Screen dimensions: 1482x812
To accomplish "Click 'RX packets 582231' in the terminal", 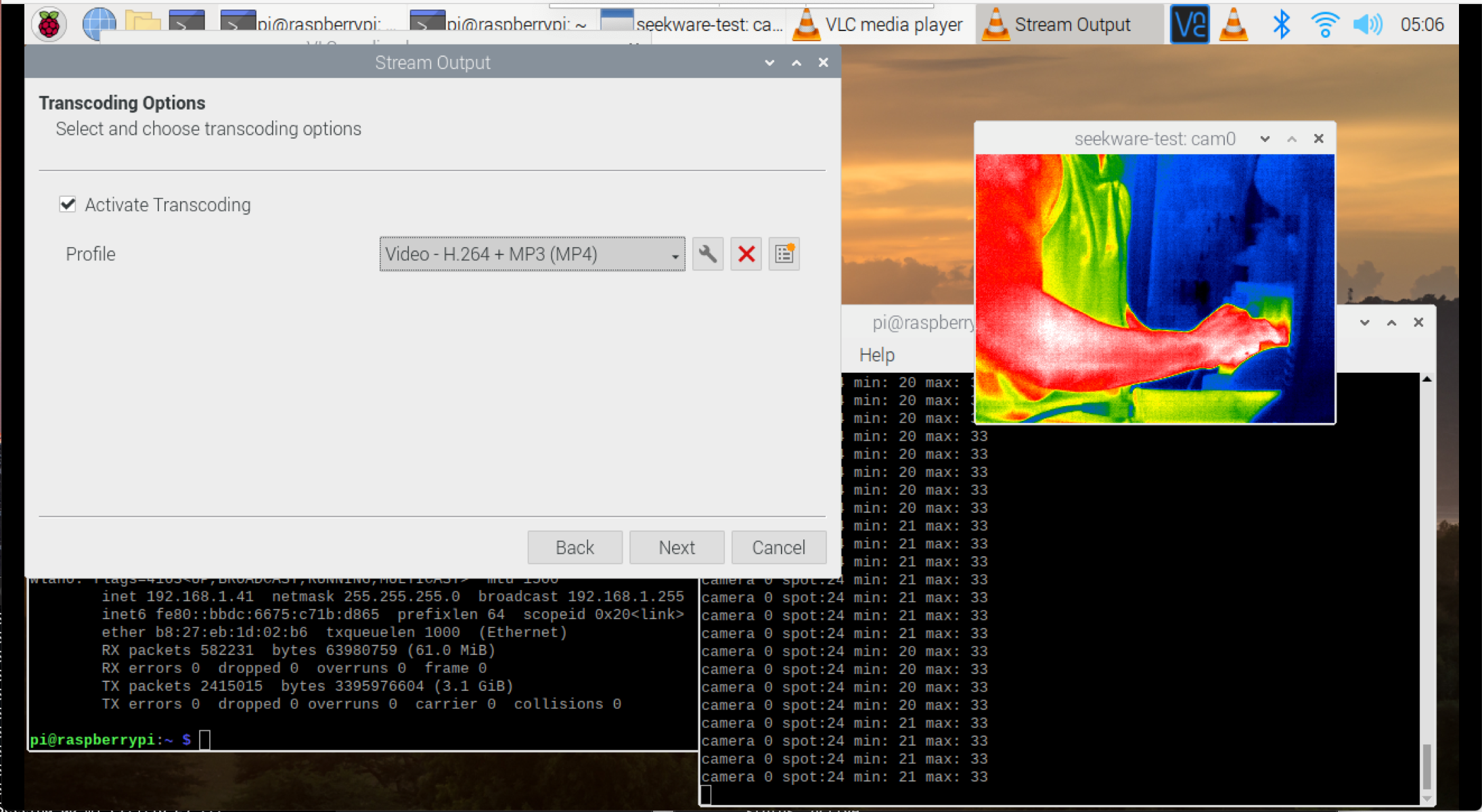I will pos(177,651).
